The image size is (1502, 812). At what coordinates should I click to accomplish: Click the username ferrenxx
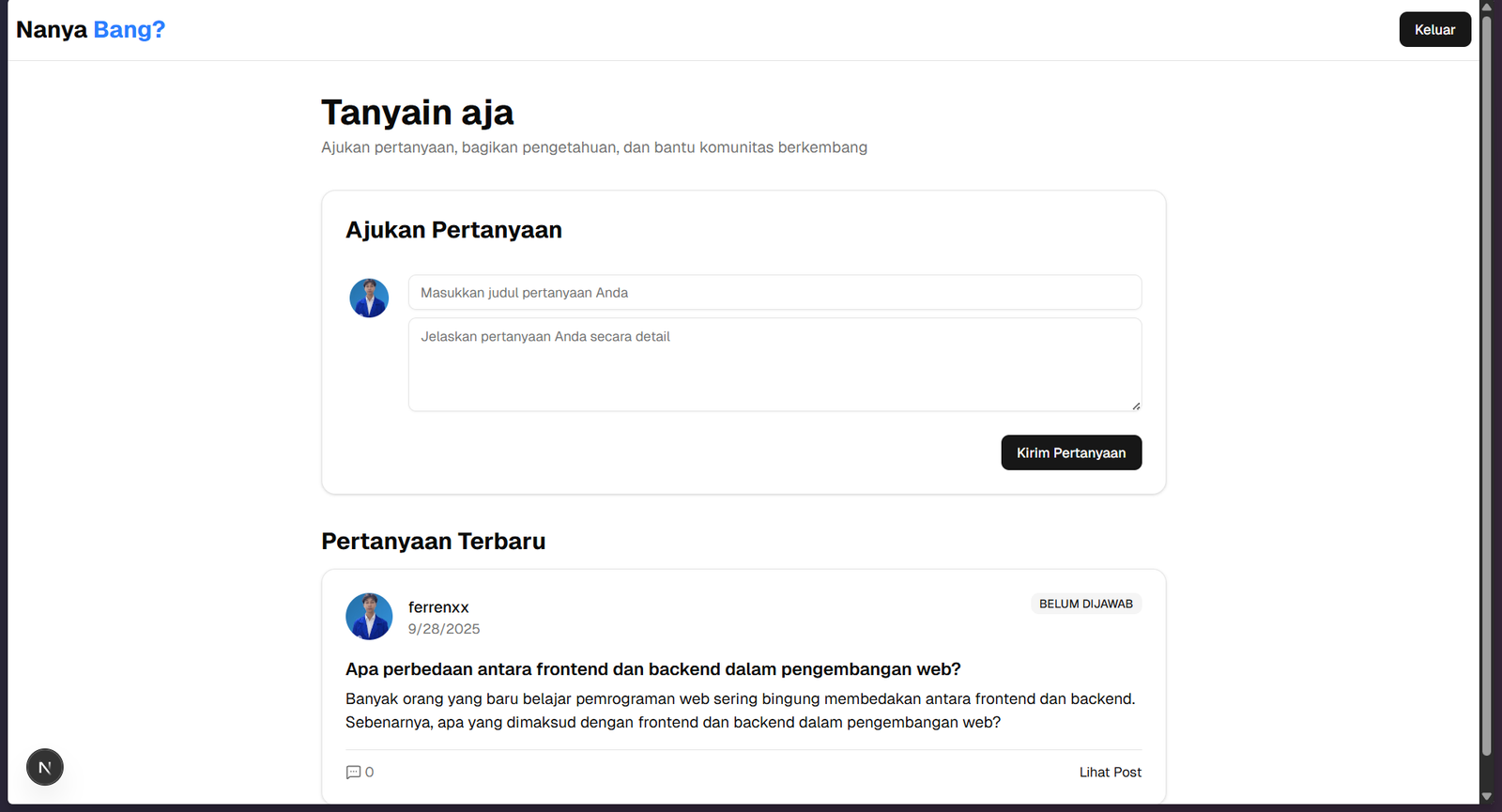pos(438,607)
